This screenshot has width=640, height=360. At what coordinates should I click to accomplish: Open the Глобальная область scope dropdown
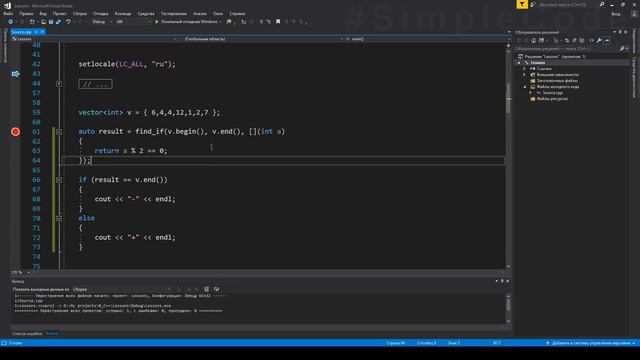point(261,39)
